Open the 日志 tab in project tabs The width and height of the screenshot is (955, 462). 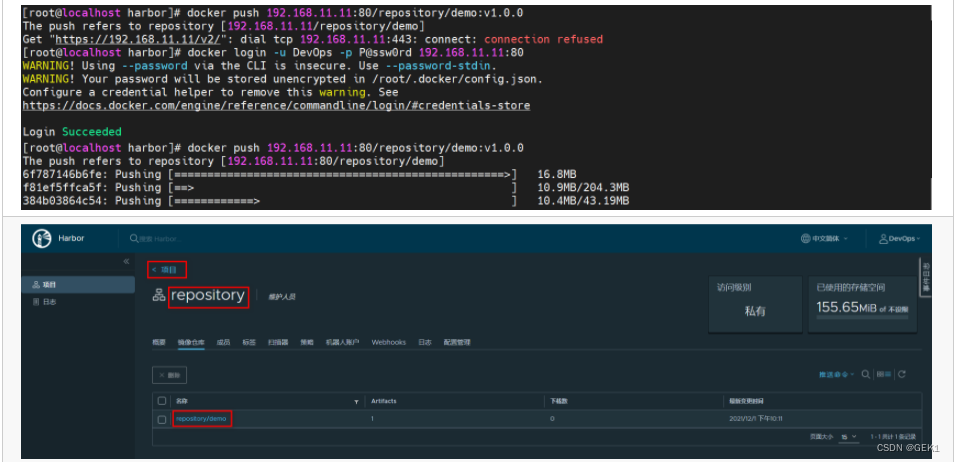click(x=425, y=342)
